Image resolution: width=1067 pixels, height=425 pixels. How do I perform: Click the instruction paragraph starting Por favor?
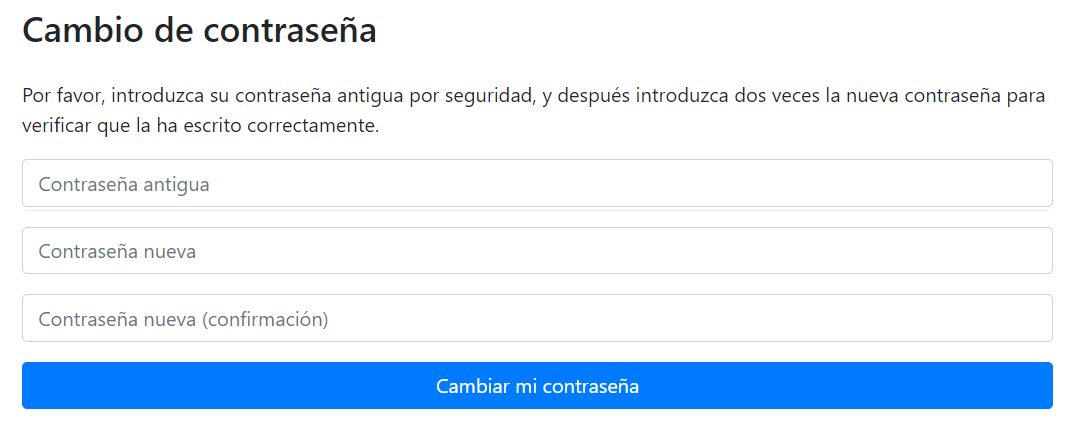point(534,111)
